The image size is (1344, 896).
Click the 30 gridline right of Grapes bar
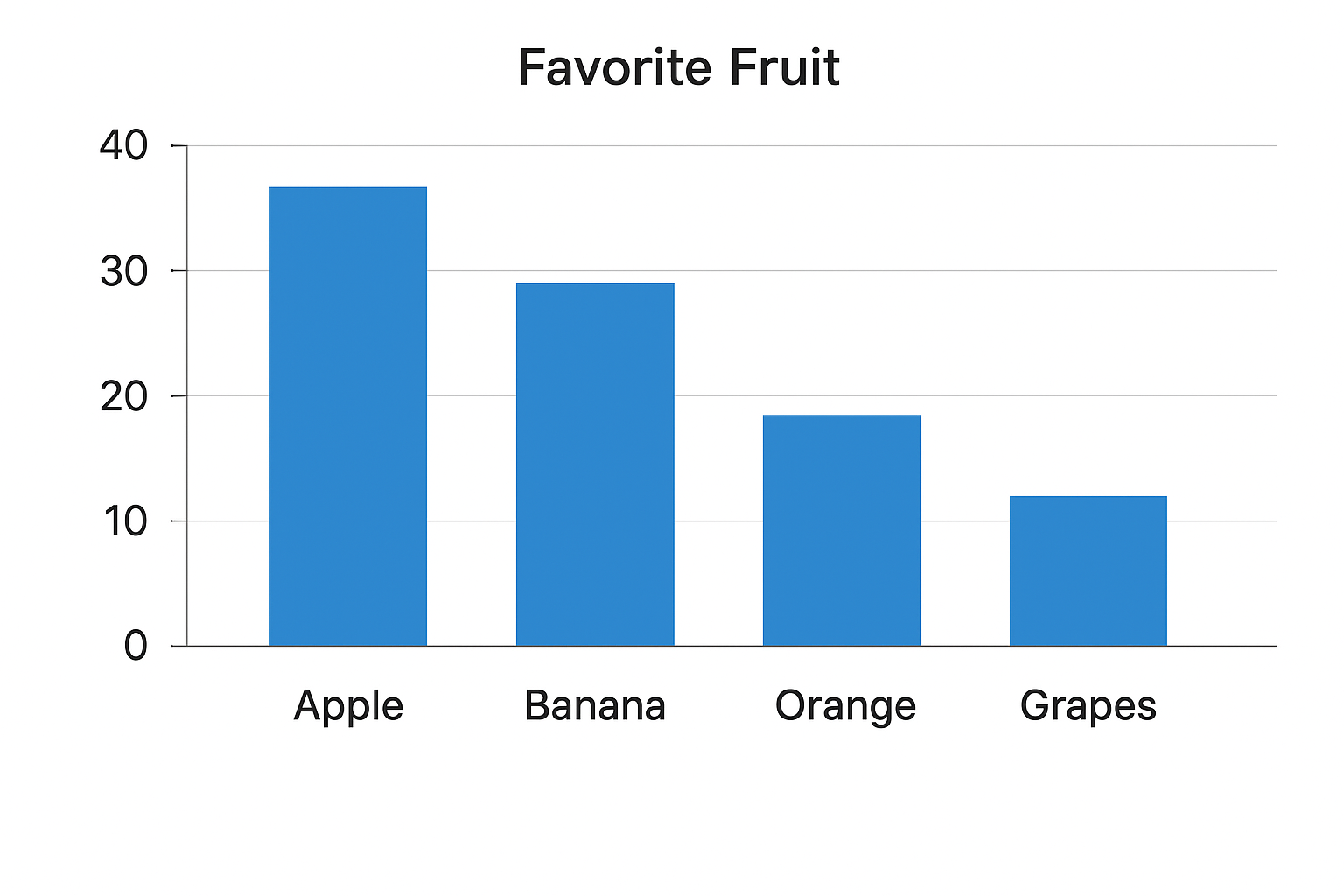point(1221,271)
